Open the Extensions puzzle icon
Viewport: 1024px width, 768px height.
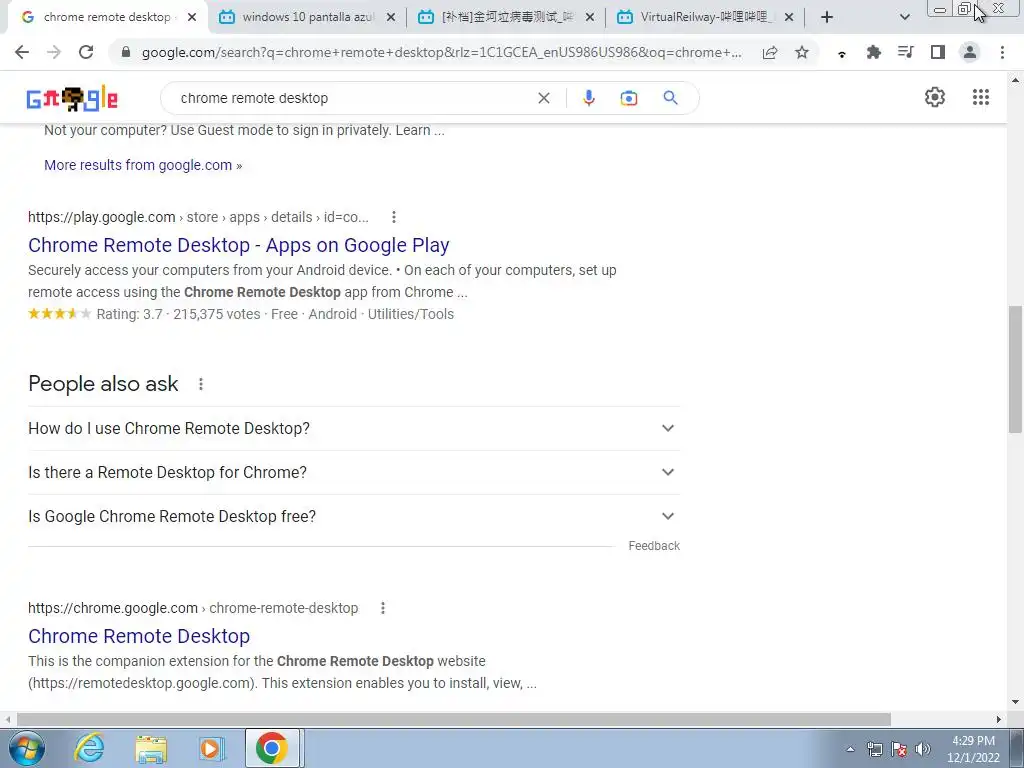point(874,53)
